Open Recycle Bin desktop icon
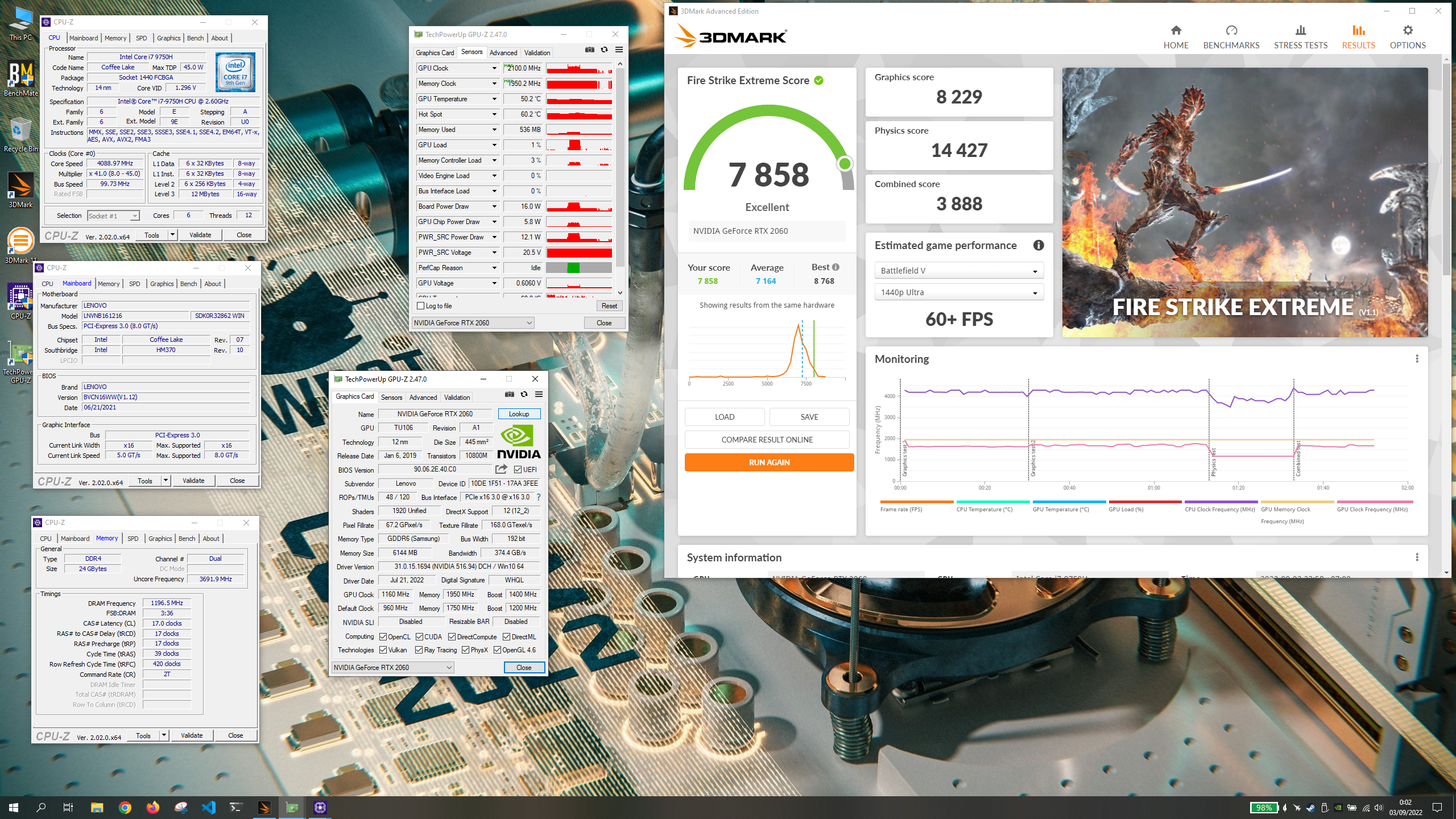1456x819 pixels. click(x=21, y=135)
